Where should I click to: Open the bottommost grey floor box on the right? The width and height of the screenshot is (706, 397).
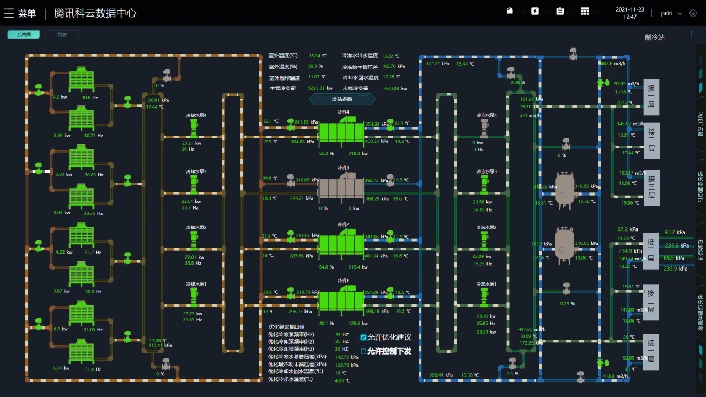651,352
